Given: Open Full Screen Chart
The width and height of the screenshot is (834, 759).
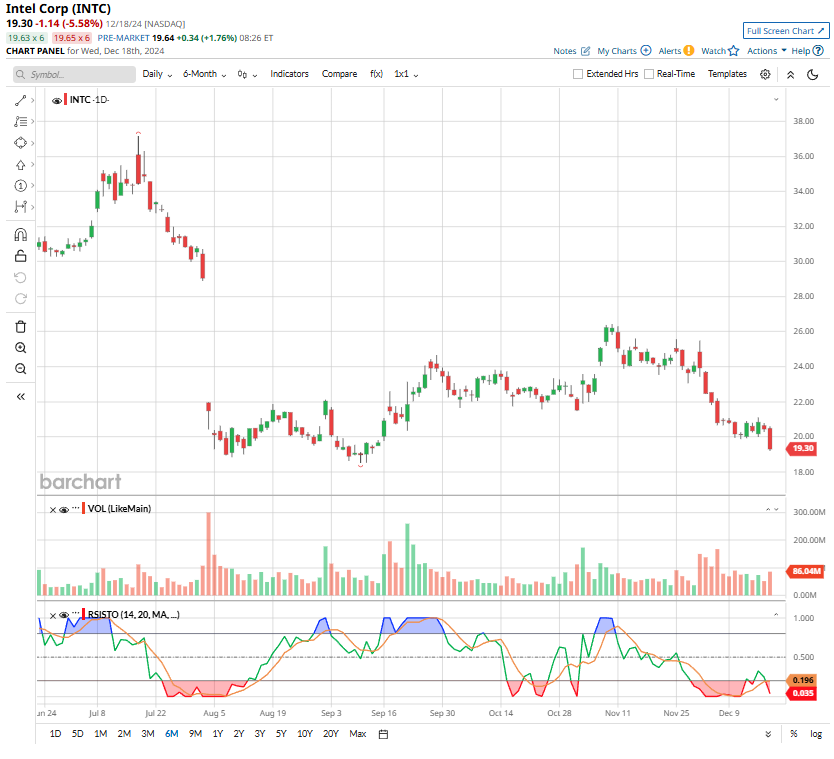Looking at the screenshot, I should [x=786, y=31].
